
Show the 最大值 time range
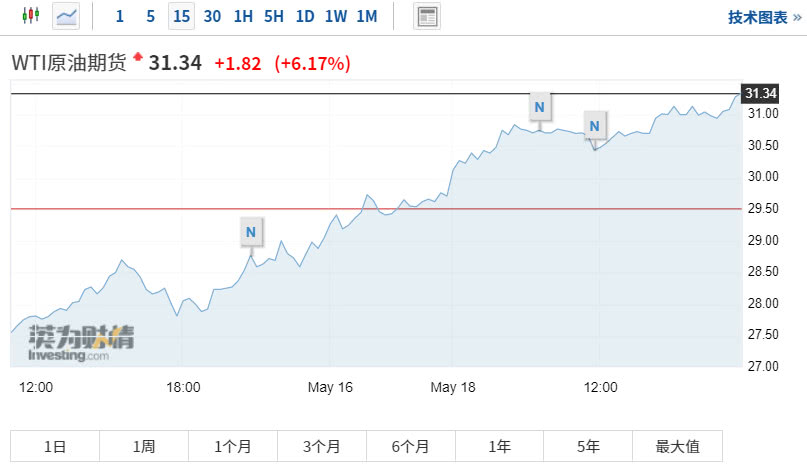(677, 447)
